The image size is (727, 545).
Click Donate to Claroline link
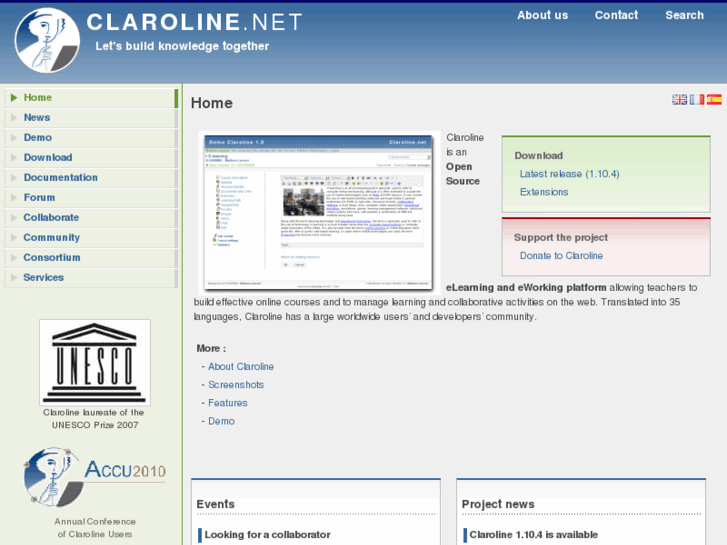point(561,256)
